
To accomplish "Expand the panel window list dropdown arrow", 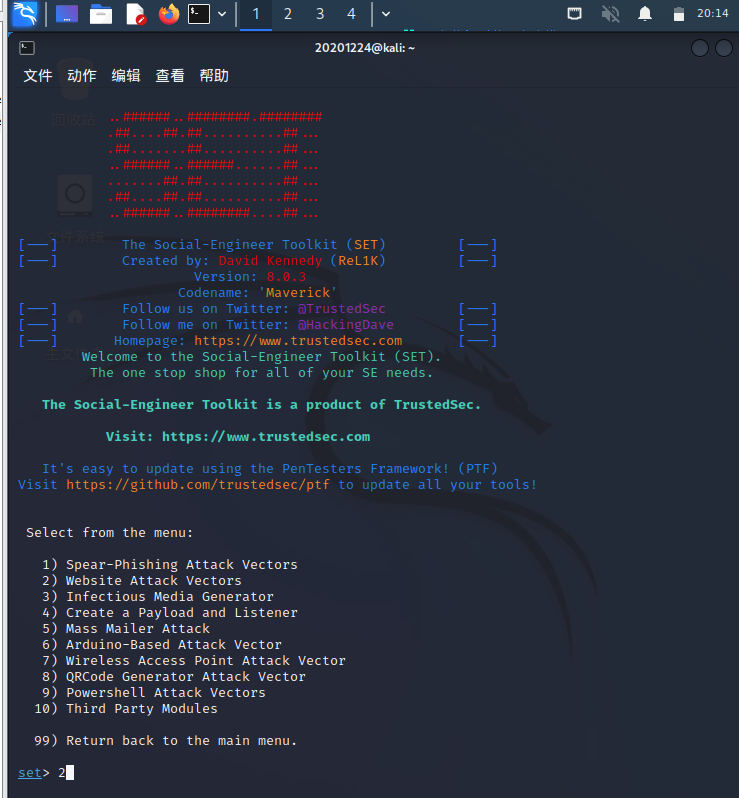I will click(x=386, y=14).
